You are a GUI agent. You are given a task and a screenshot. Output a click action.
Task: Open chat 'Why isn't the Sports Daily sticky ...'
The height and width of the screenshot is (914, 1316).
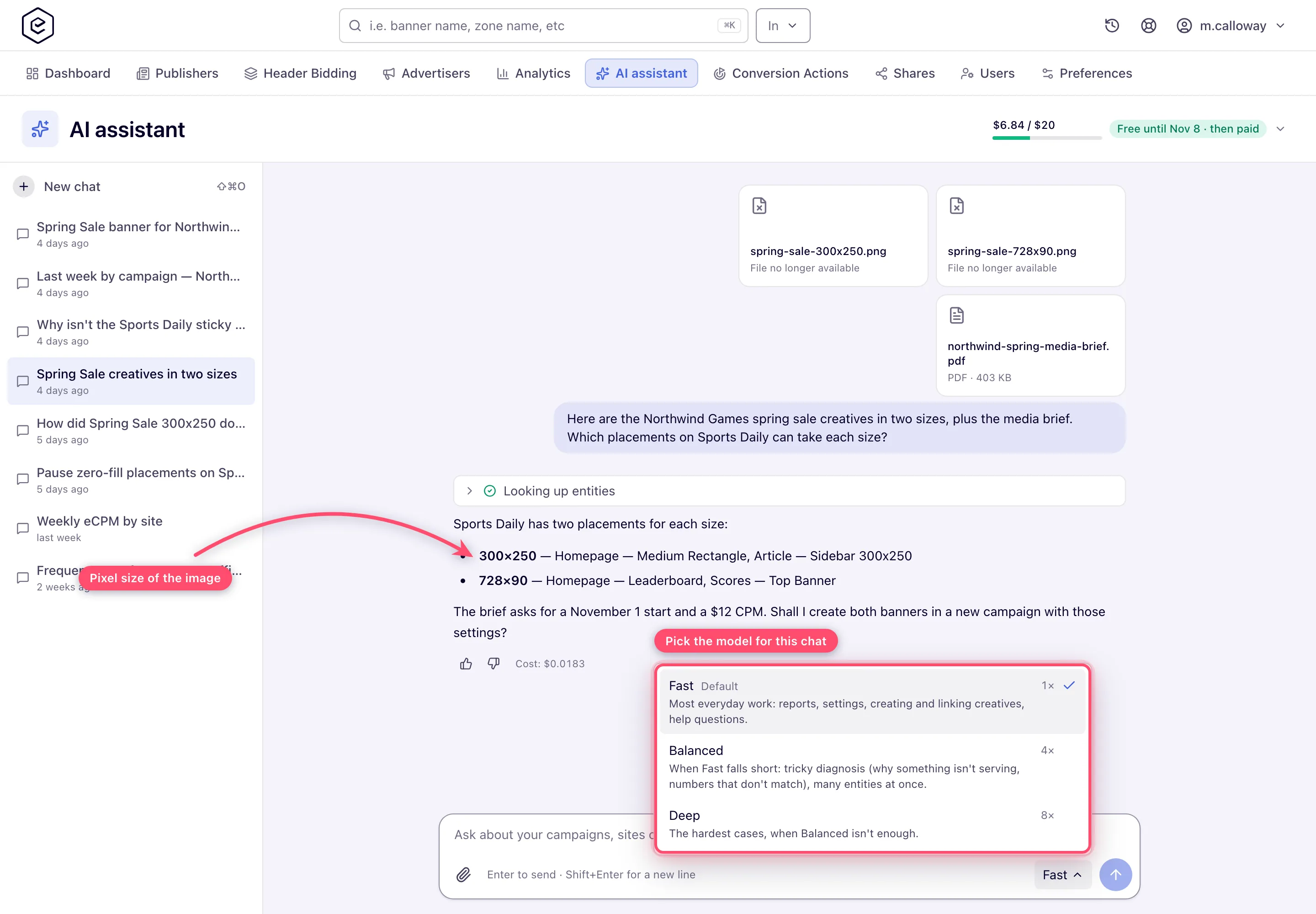pyautogui.click(x=131, y=332)
